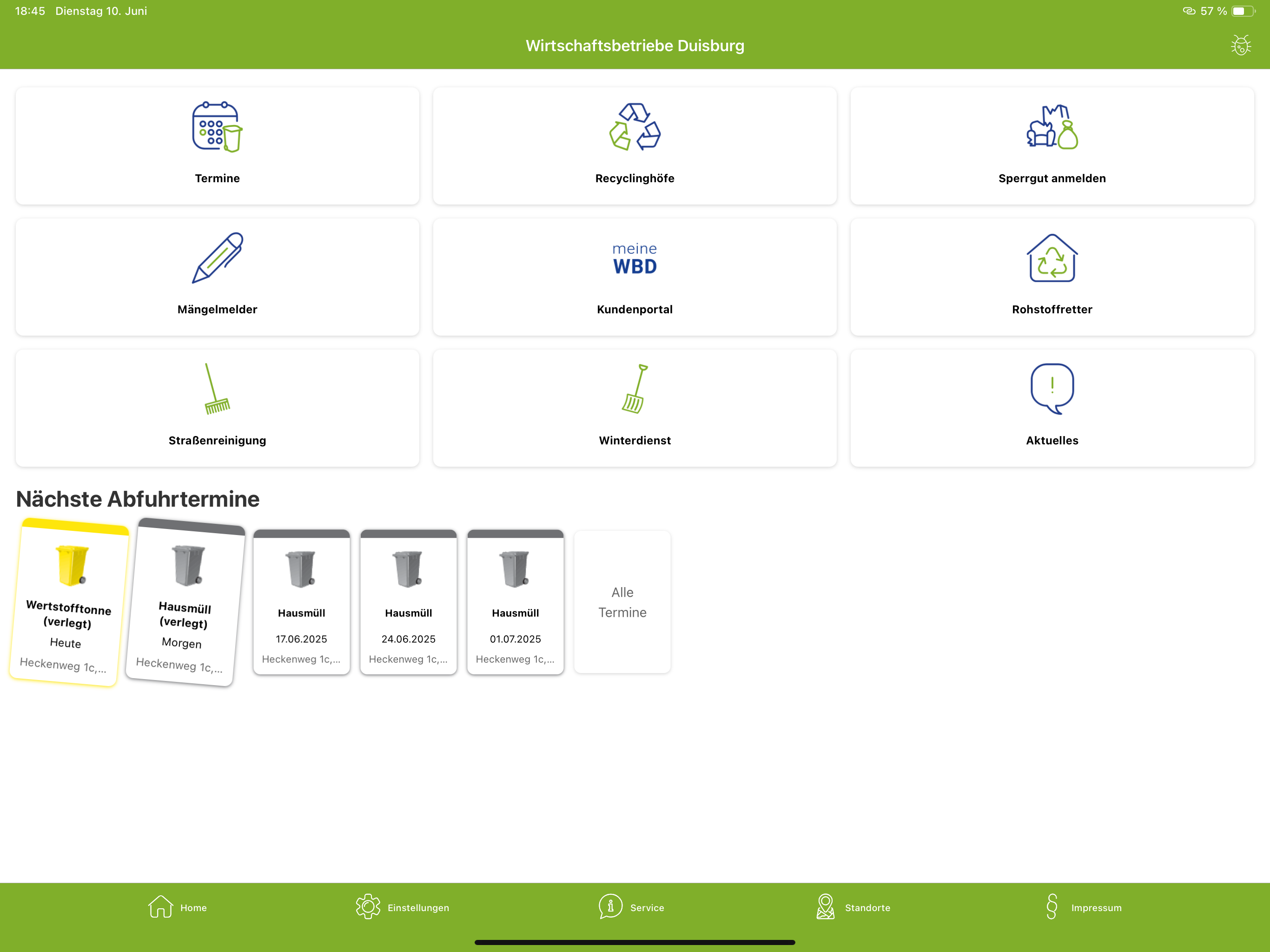Click the Nächste Abfuhrtermine heading

coord(138,499)
